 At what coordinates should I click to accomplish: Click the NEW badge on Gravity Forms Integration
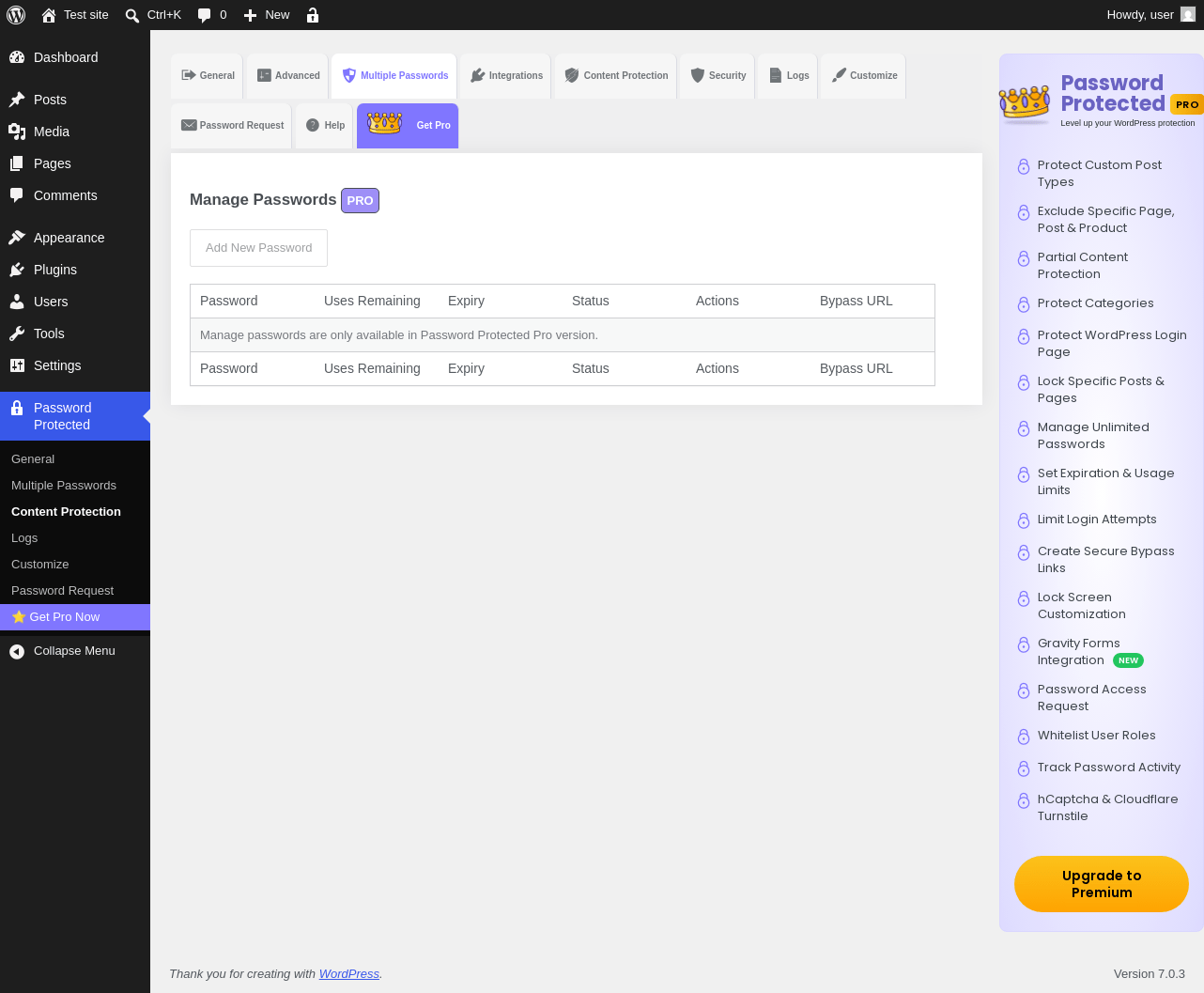click(1128, 660)
